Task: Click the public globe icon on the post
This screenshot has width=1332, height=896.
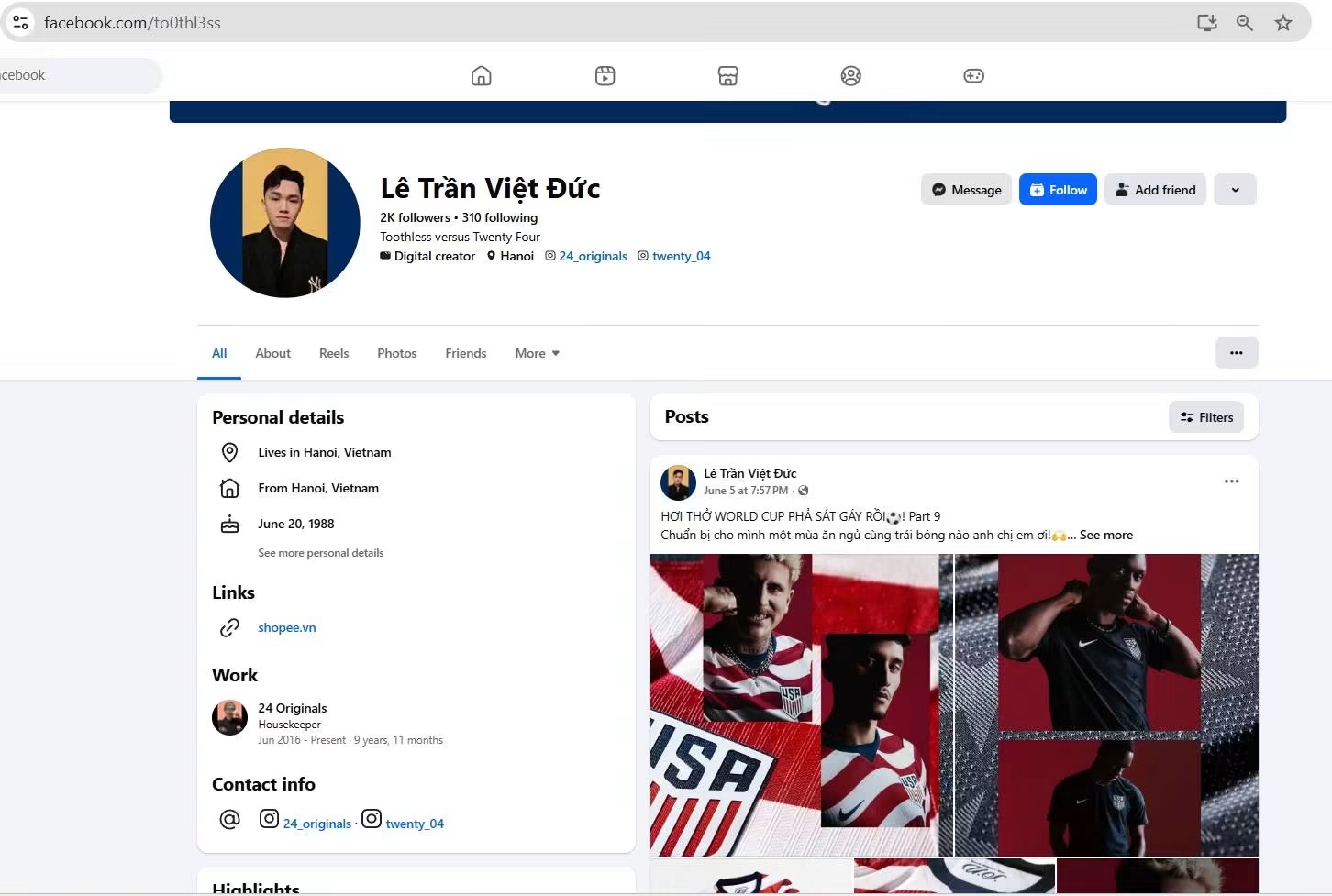Action: 804,491
